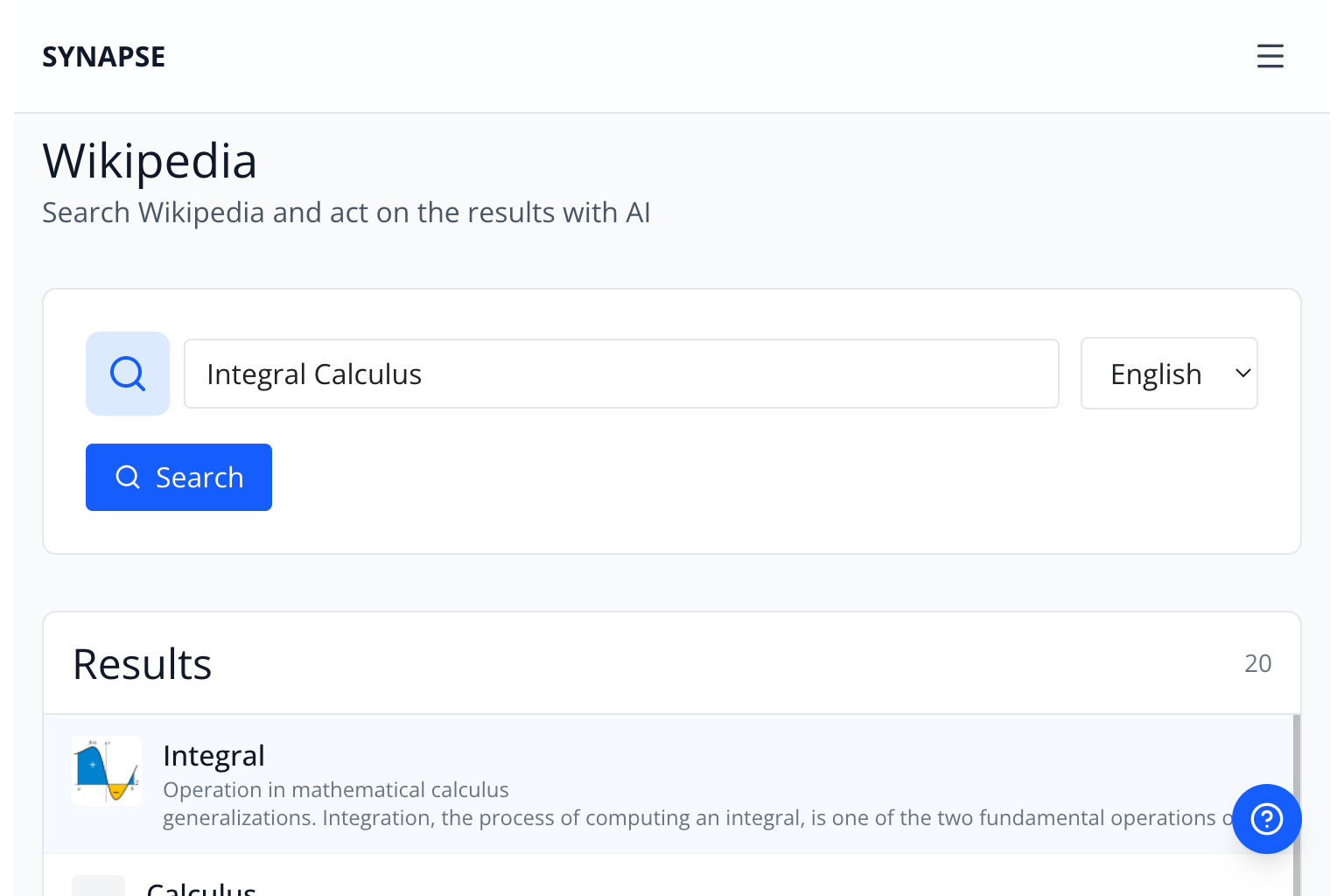1344x896 pixels.
Task: Open the floating help question mark button
Action: click(1266, 819)
